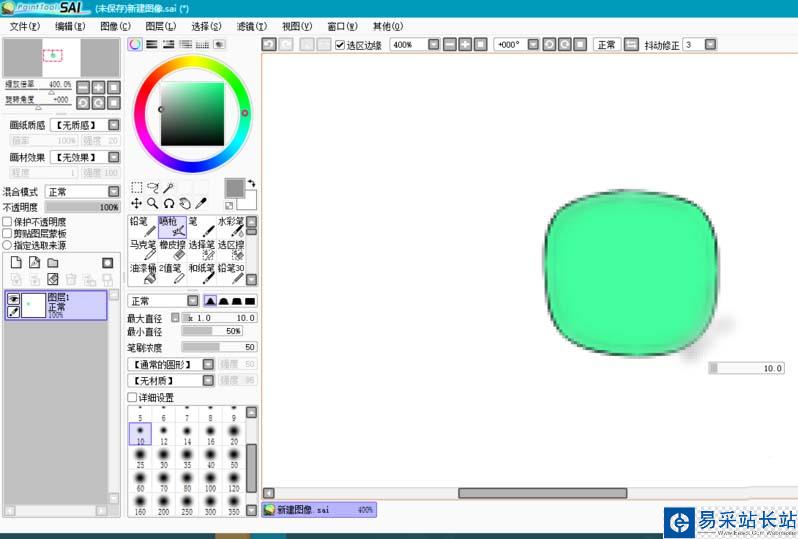Choose the magic wand tool
This screenshot has width=798, height=539.
click(x=168, y=187)
